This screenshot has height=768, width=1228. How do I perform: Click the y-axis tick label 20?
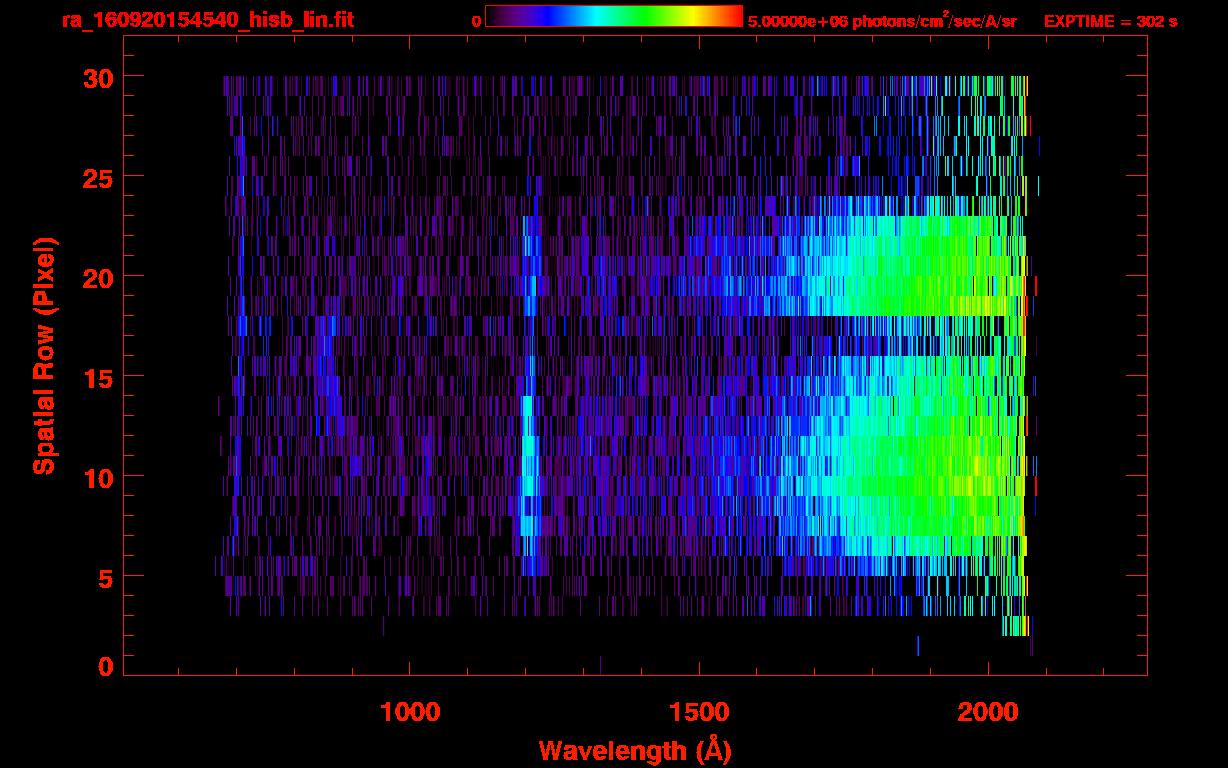click(96, 277)
